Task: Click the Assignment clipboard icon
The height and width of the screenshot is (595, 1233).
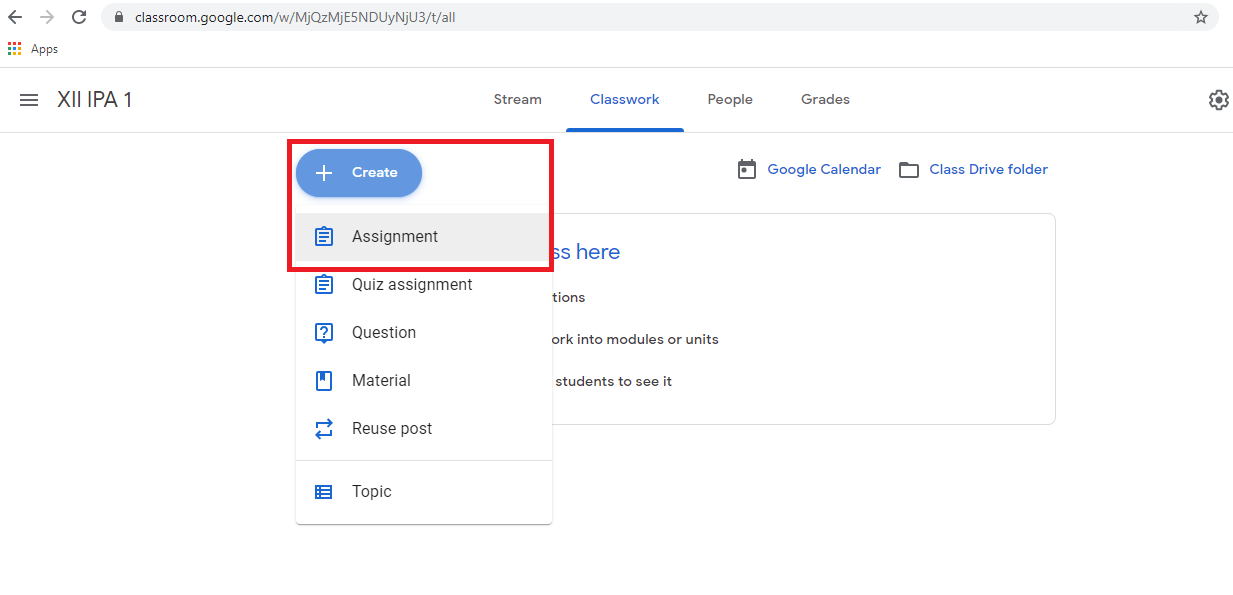Action: coord(324,237)
